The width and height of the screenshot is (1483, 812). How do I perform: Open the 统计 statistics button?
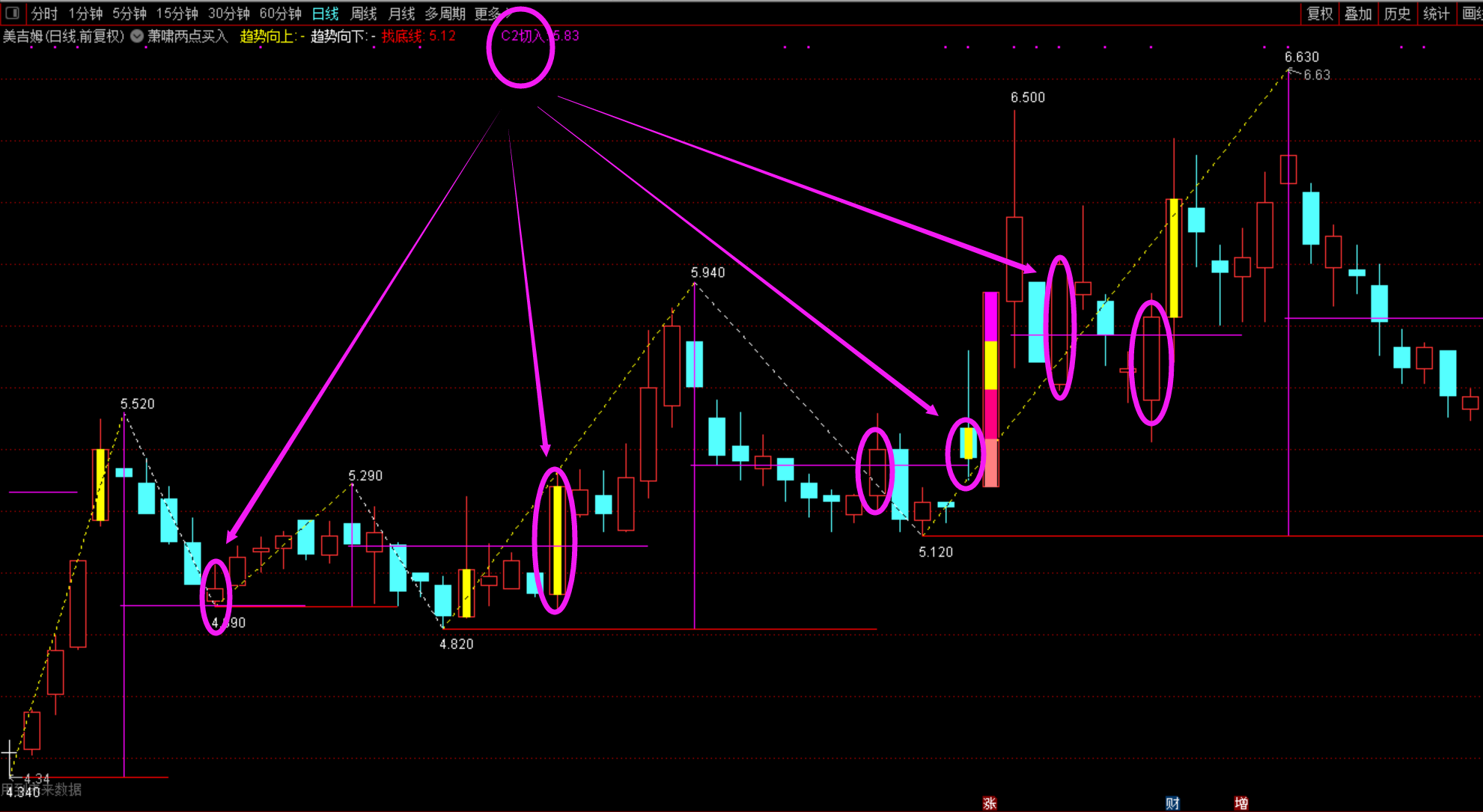1436,13
